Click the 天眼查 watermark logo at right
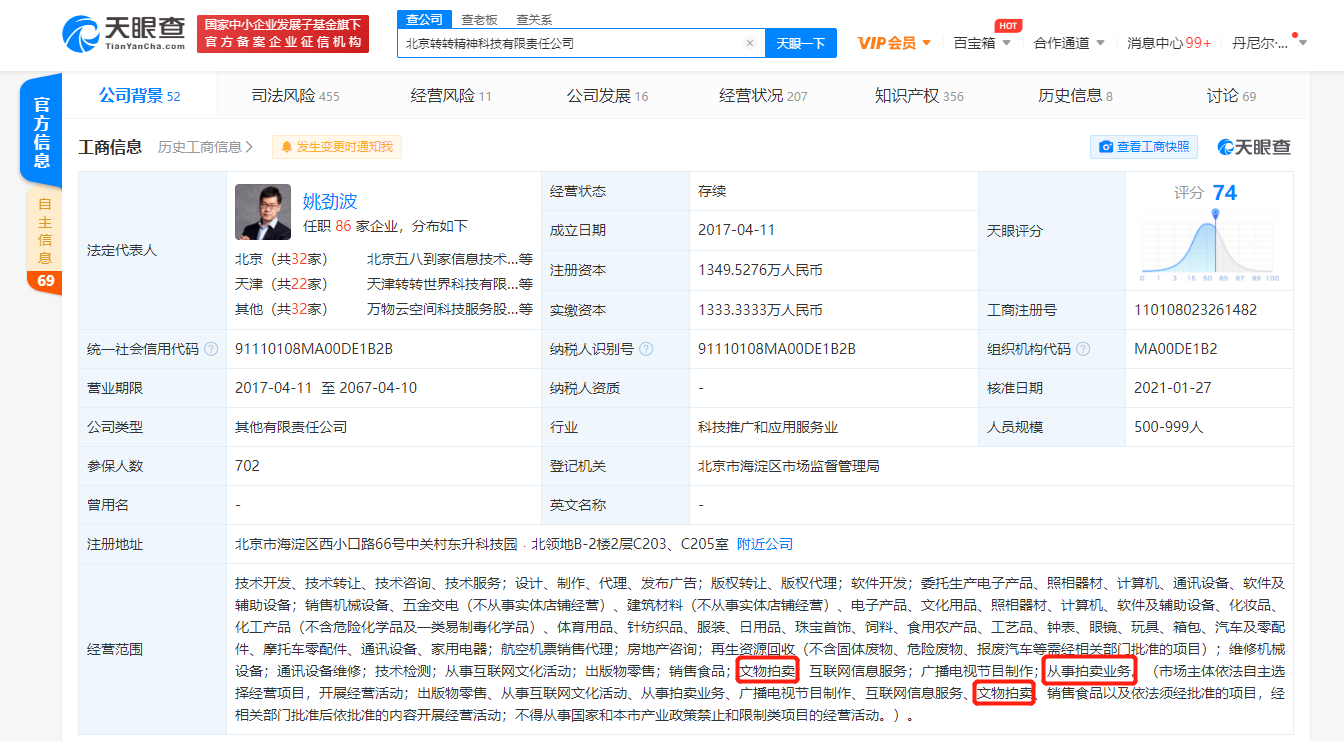The image size is (1344, 741). click(1254, 147)
